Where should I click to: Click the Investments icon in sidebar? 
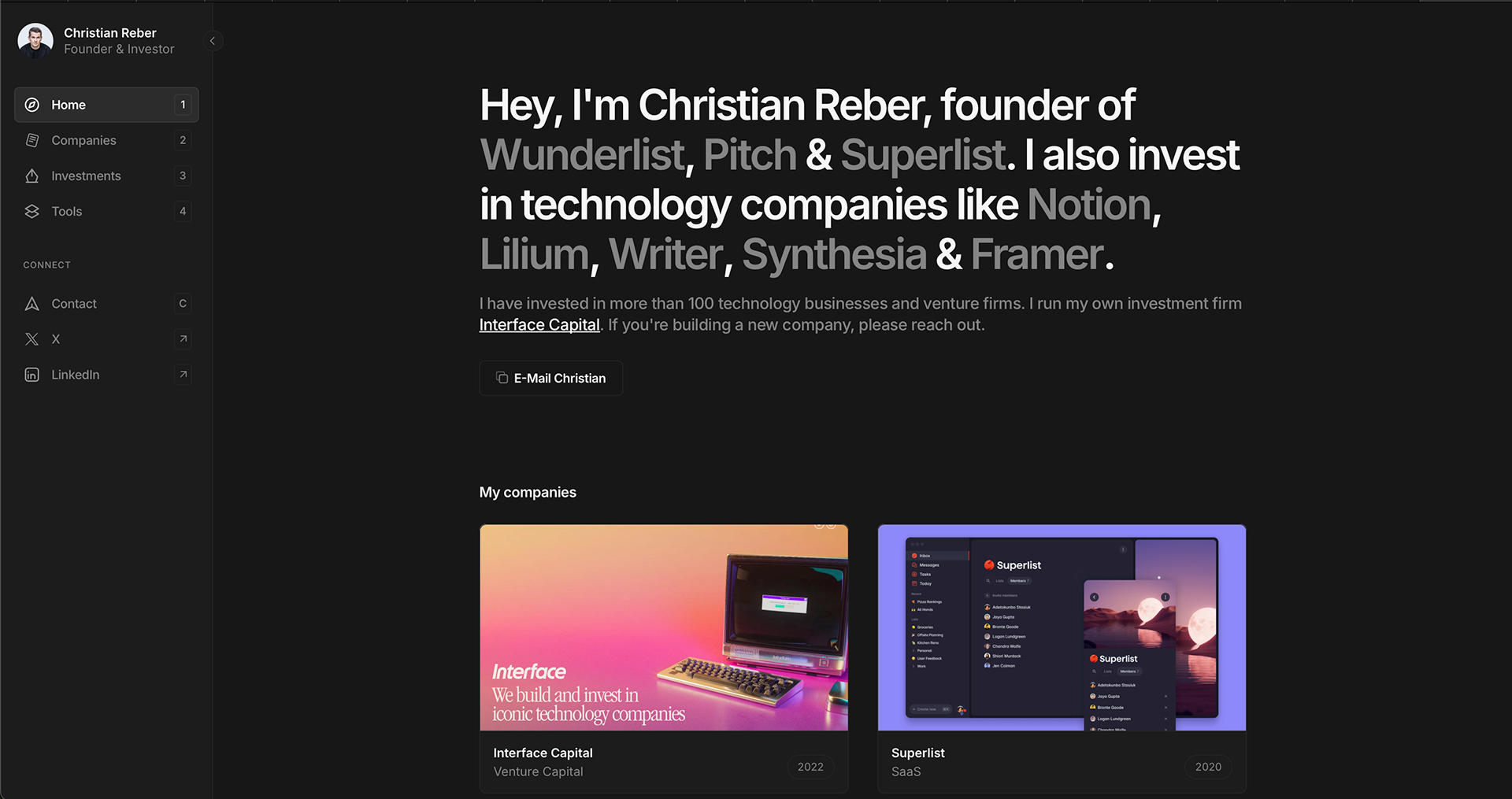pyautogui.click(x=32, y=176)
